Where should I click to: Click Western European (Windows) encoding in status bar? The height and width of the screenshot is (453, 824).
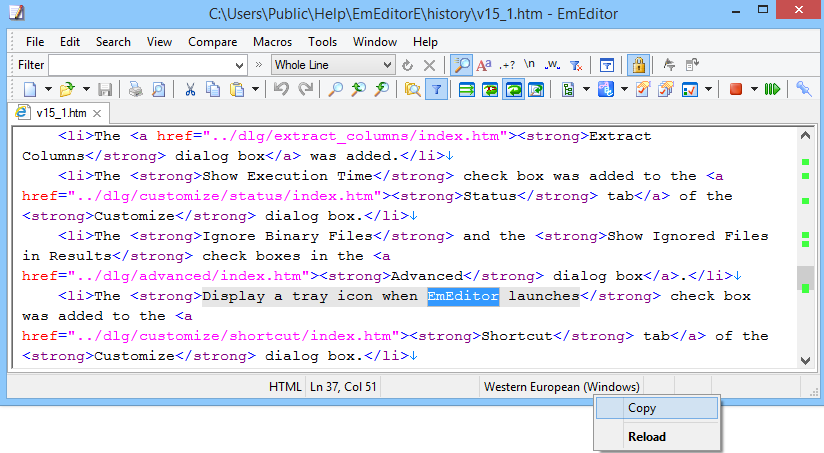[x=561, y=387]
